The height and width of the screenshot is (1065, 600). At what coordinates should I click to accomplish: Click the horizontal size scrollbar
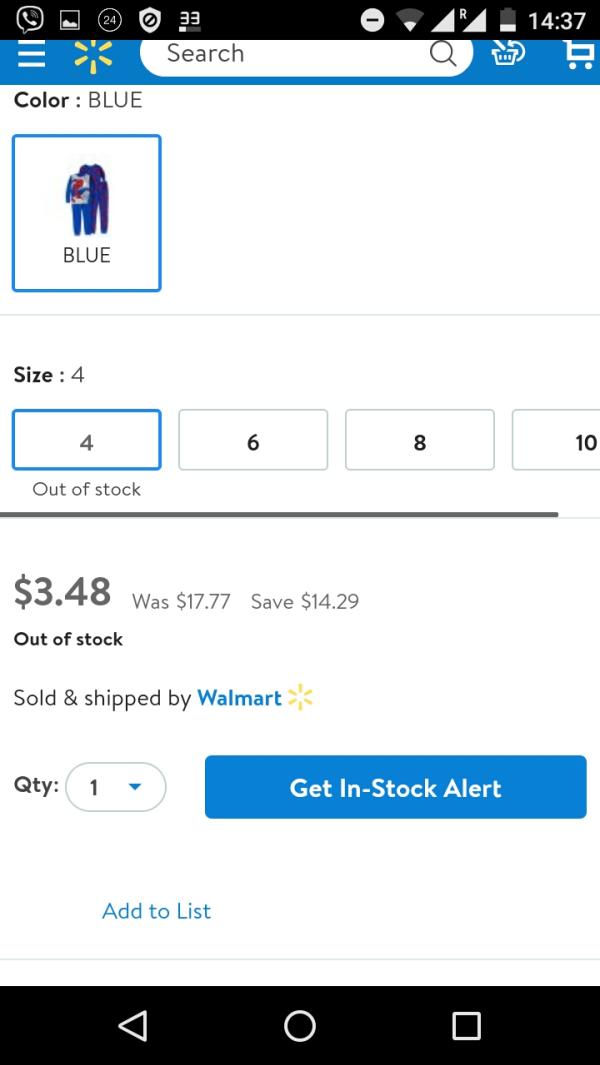(x=280, y=515)
